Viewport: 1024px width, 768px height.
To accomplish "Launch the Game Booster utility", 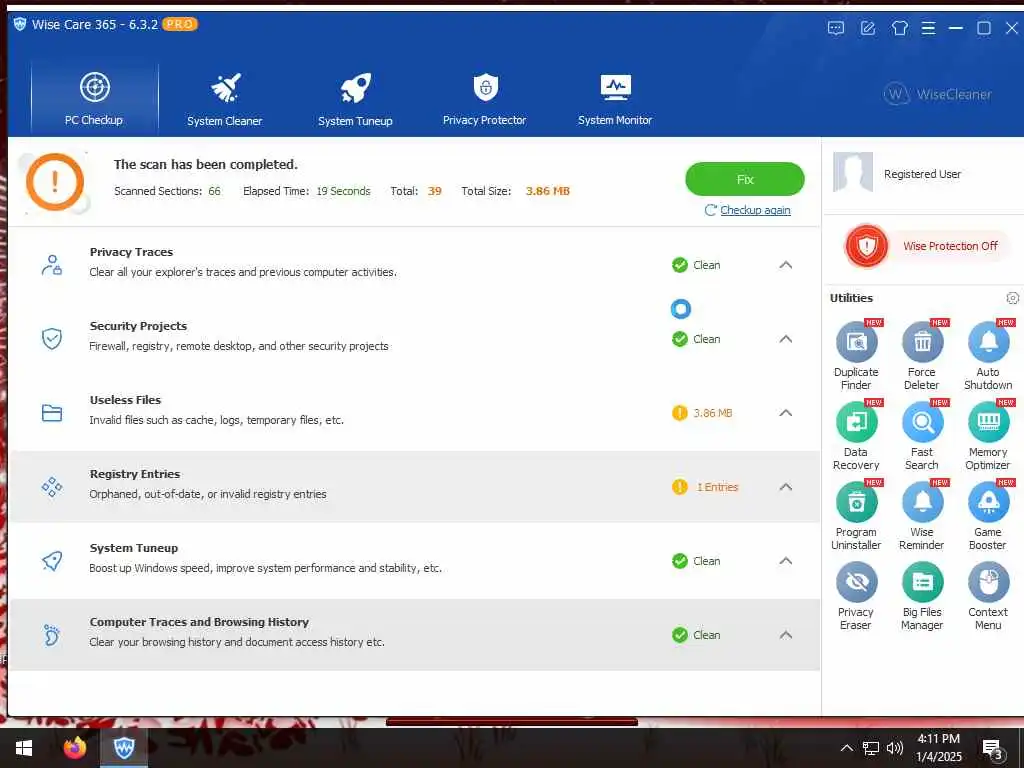I will [988, 515].
